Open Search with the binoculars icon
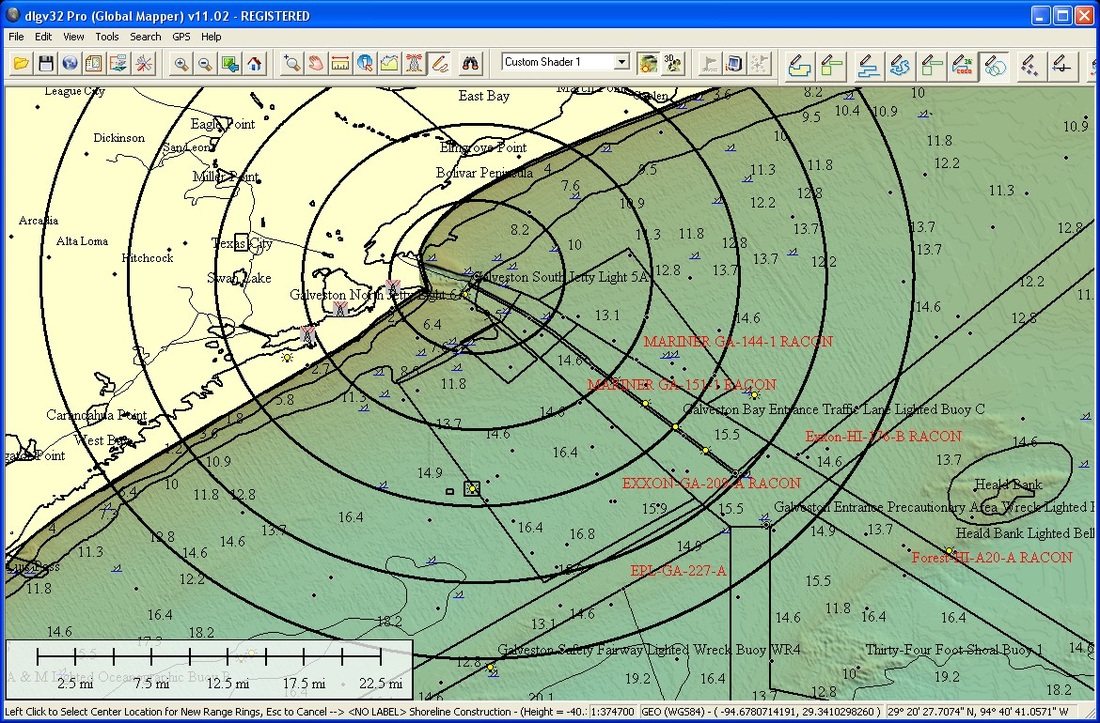The height and width of the screenshot is (723, 1100). click(471, 64)
